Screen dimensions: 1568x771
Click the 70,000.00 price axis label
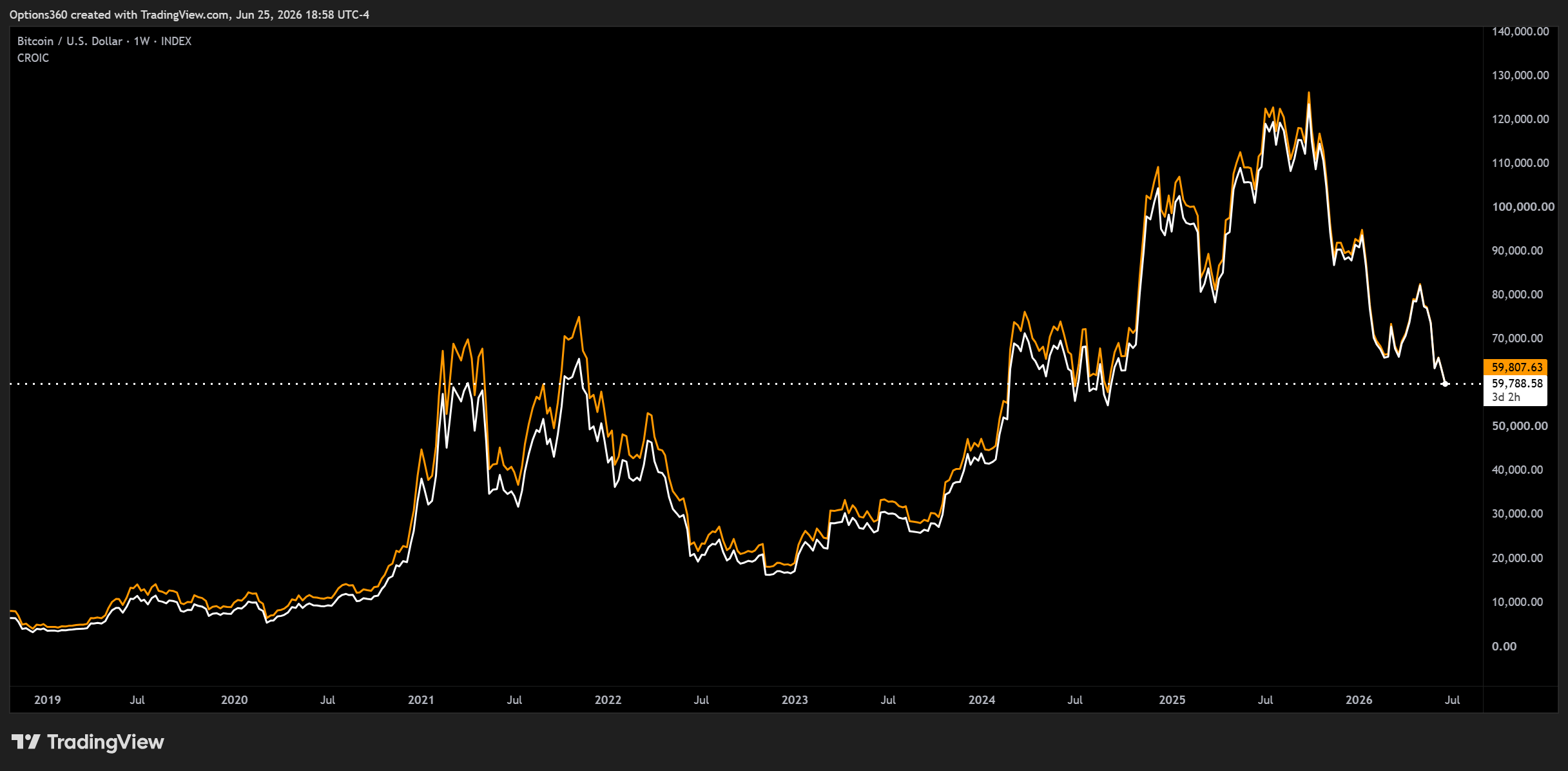pyautogui.click(x=1518, y=338)
